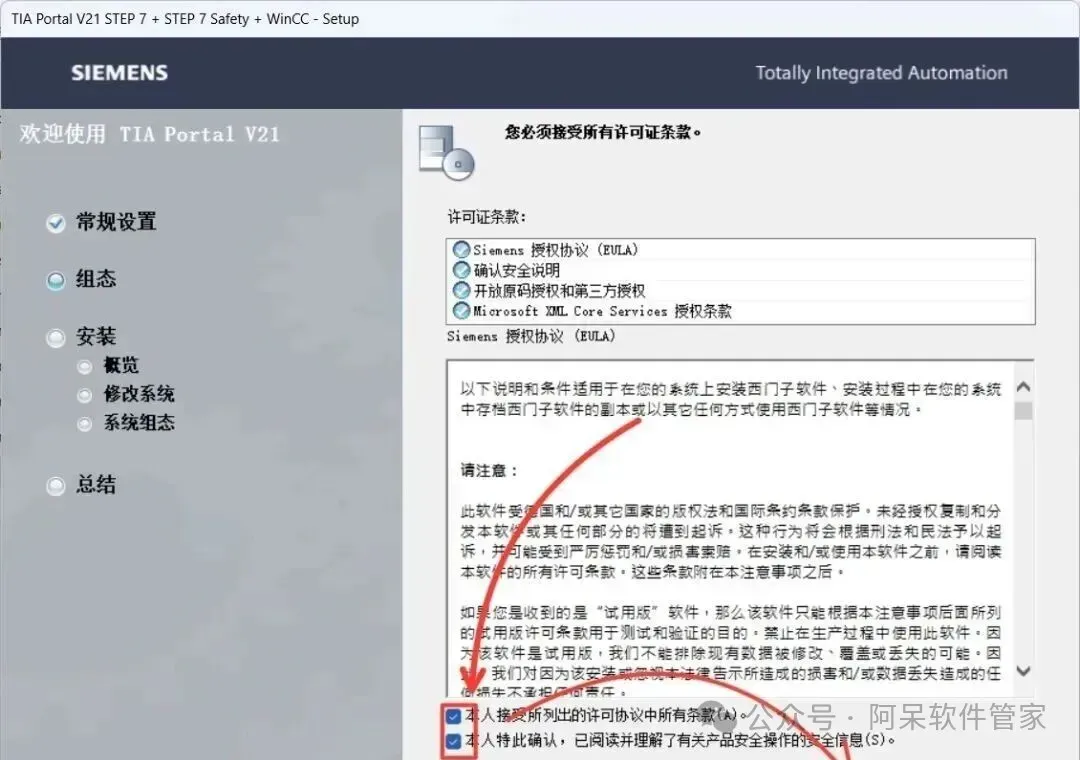Click the globe icon beside 确认安全说明
Image resolution: width=1080 pixels, height=760 pixels.
pos(461,270)
